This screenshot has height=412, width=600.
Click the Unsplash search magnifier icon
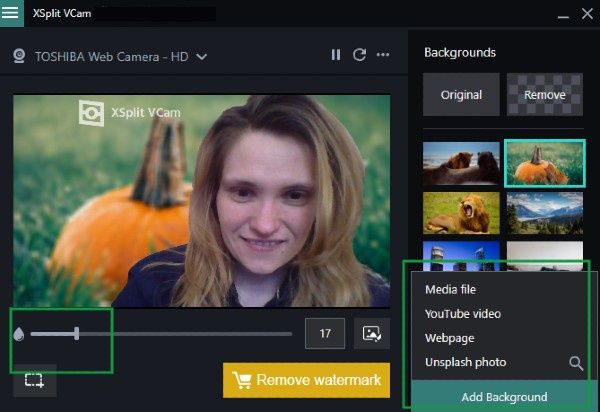click(576, 363)
